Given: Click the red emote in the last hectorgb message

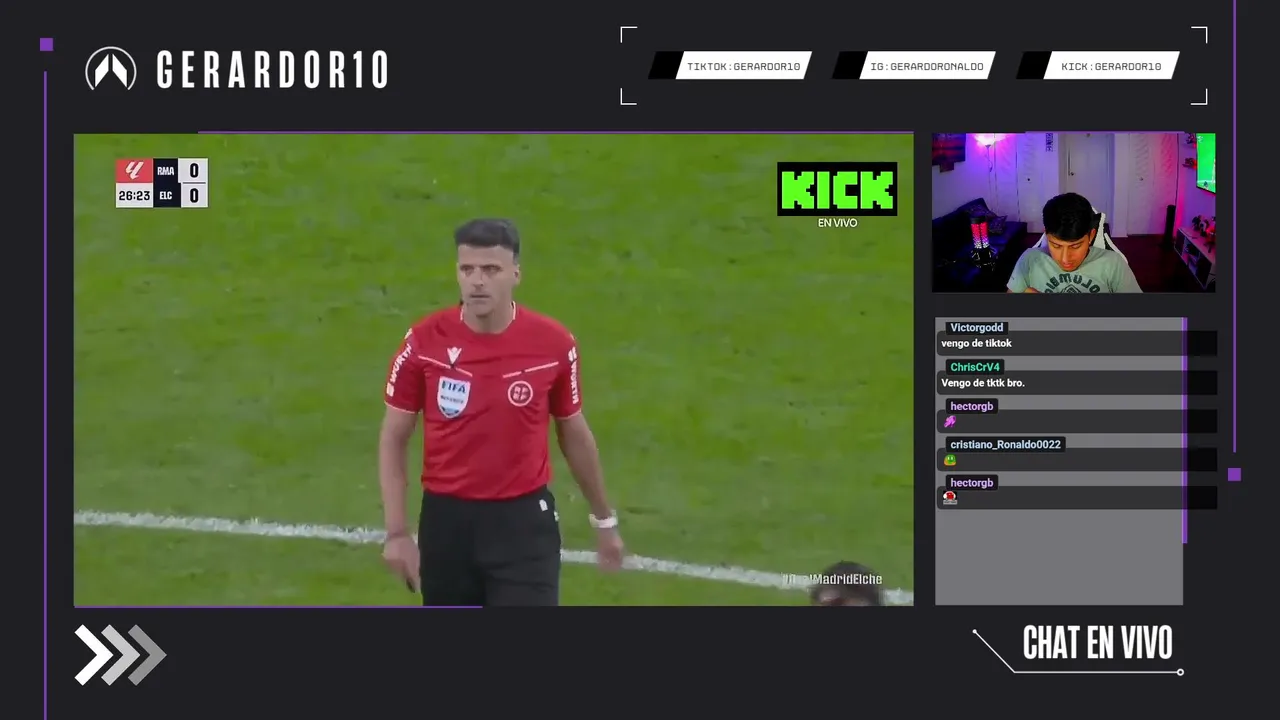Looking at the screenshot, I should click(950, 497).
